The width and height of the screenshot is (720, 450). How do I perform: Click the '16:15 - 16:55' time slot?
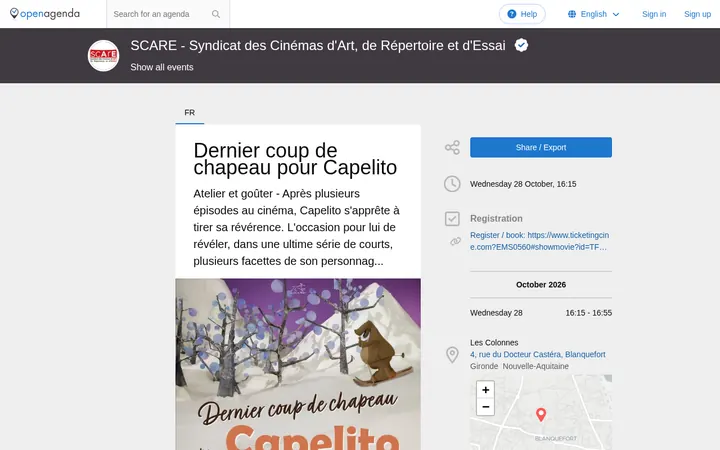[x=589, y=313]
